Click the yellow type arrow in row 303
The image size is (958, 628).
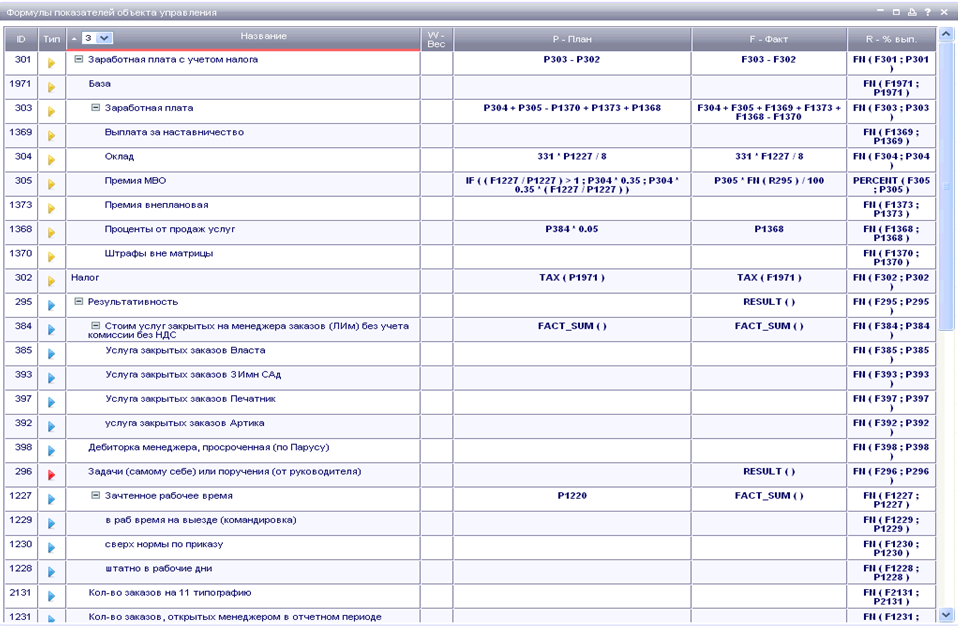point(51,111)
